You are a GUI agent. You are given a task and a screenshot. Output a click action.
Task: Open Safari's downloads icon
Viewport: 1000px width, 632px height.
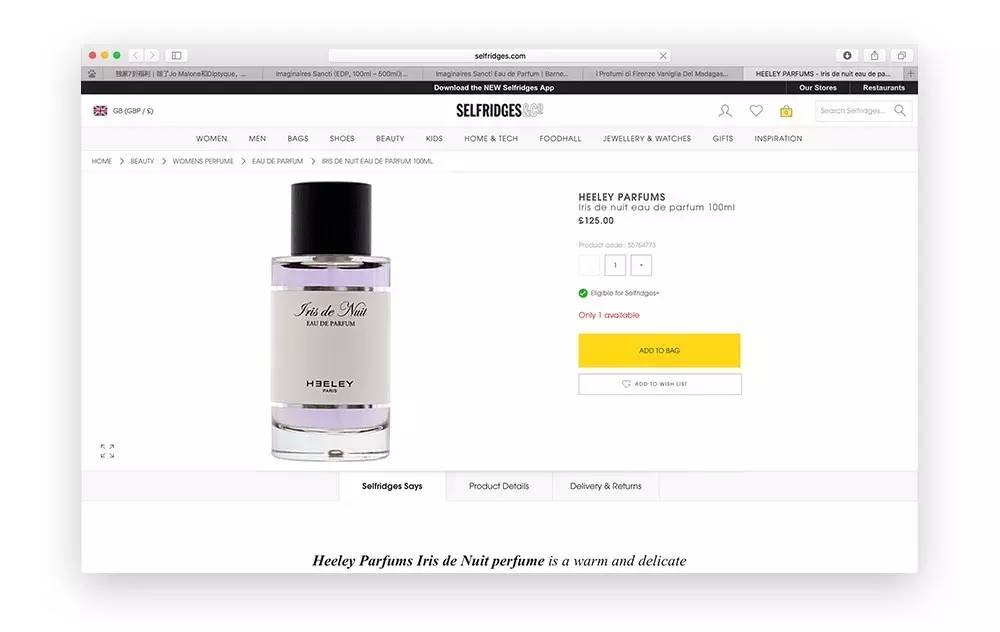847,55
